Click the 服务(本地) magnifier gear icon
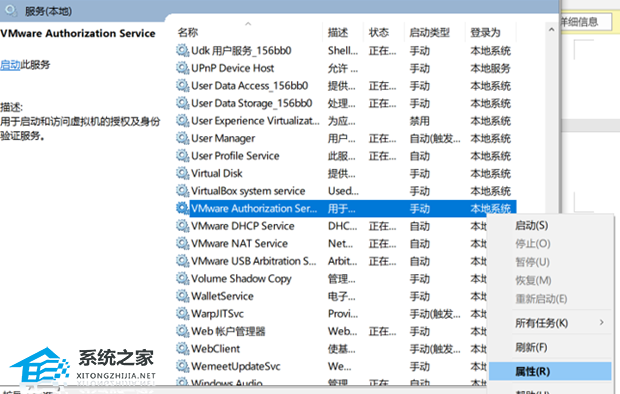The height and width of the screenshot is (394, 620). tap(11, 11)
